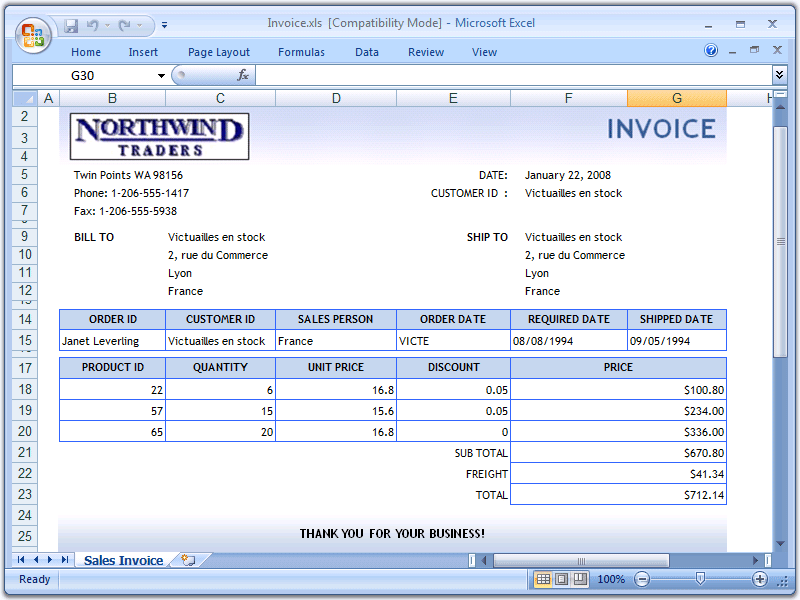This screenshot has height=600, width=800.
Task: Click the horizontal scrollbar thumb
Action: (581, 560)
